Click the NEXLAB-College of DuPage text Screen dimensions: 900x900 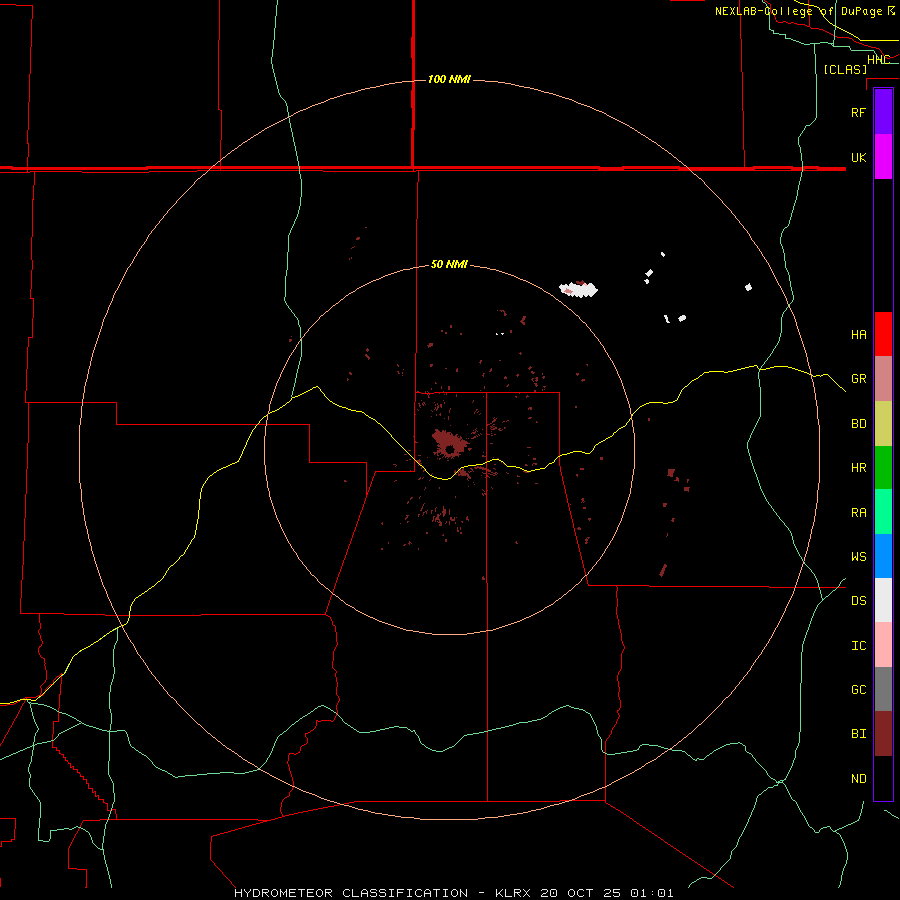(x=798, y=11)
